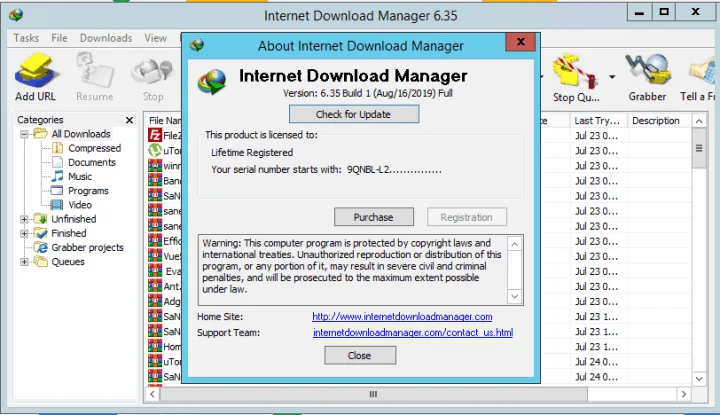Select the winrar archive download row
The height and width of the screenshot is (415, 720).
click(x=164, y=166)
